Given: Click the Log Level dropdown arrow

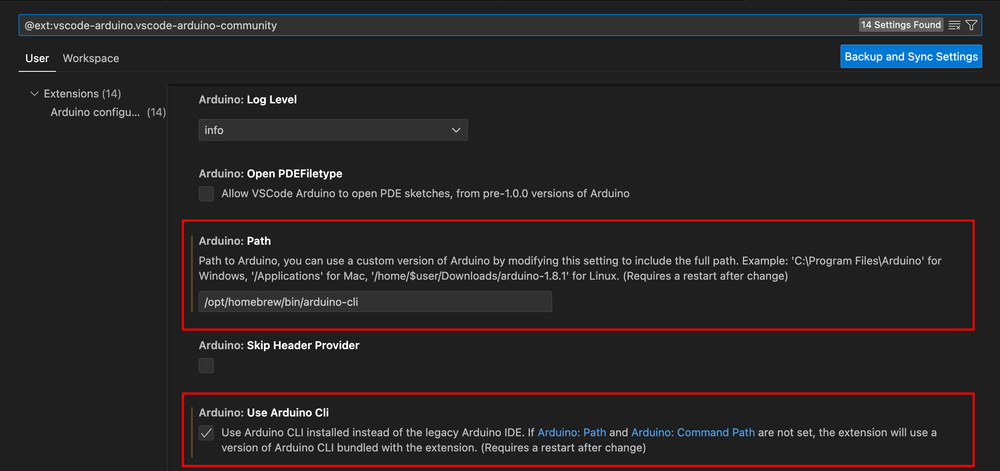Looking at the screenshot, I should point(456,130).
